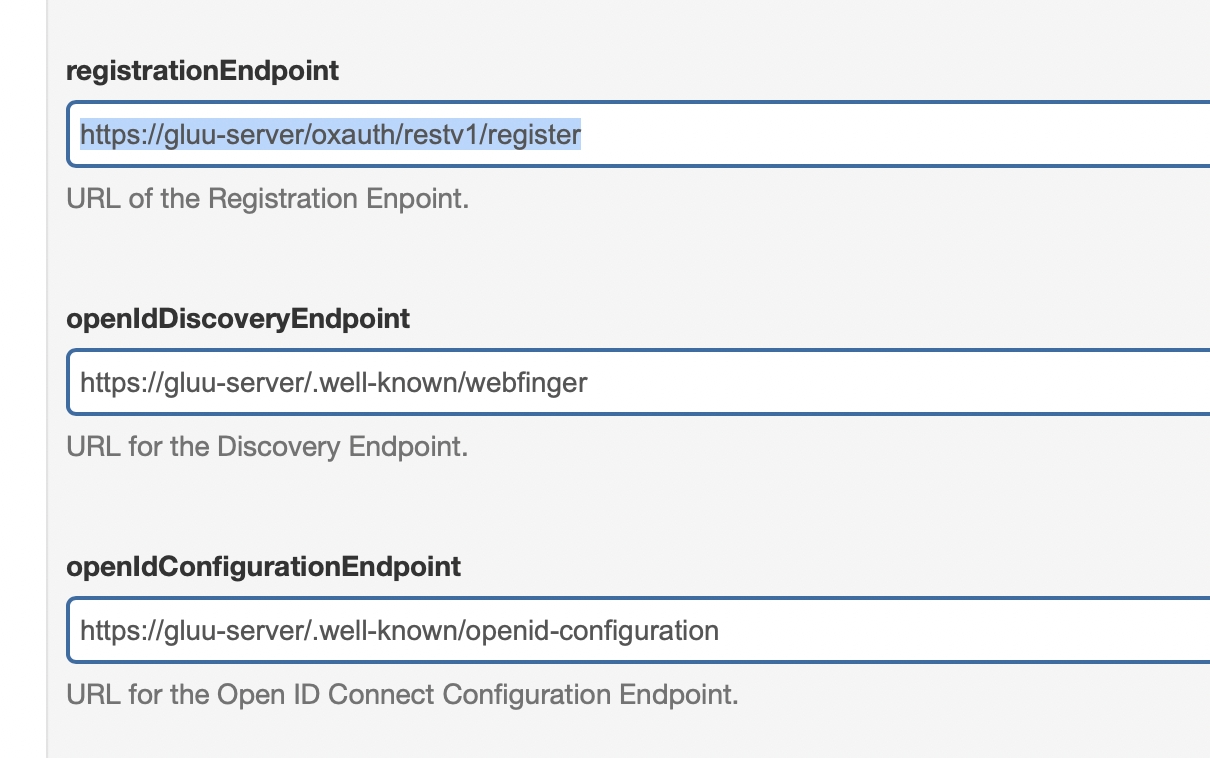Viewport: 1210px width, 758px height.
Task: Place cursor on the word 'webfinger'
Action: point(525,382)
